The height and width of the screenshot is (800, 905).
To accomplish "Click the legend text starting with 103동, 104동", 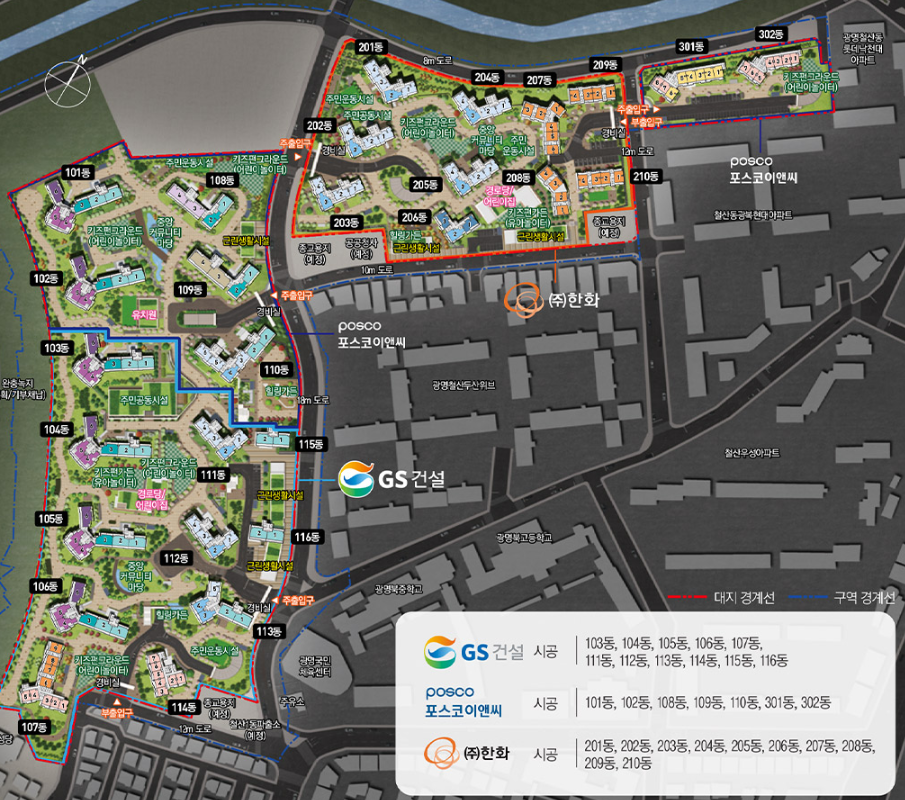I will tap(686, 652).
